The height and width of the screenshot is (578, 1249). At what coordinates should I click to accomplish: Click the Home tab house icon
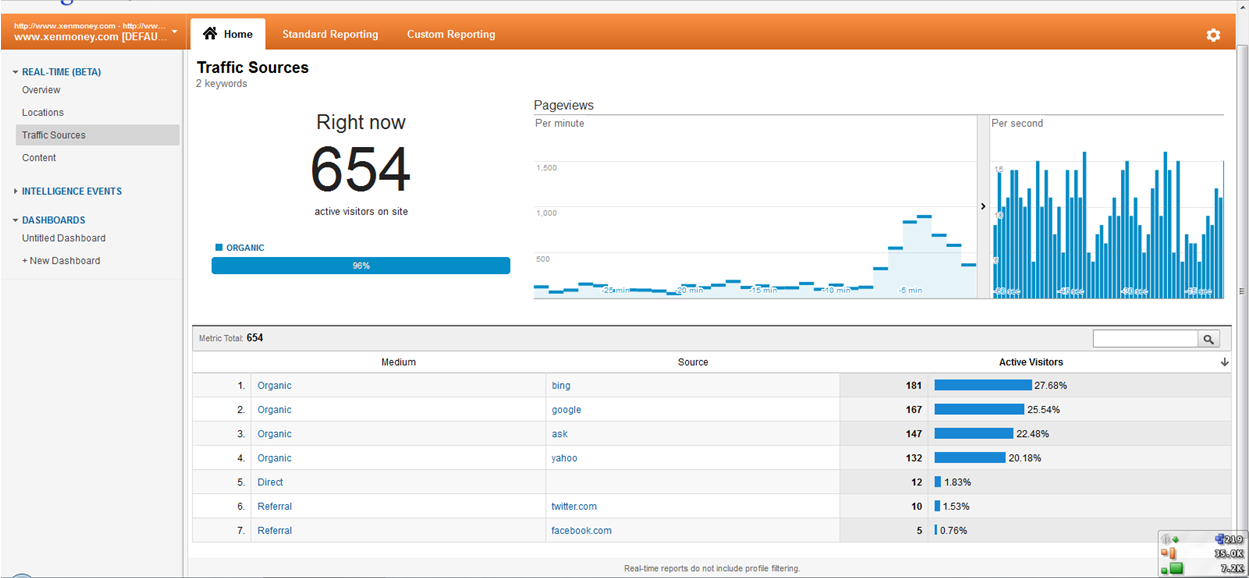click(x=210, y=34)
